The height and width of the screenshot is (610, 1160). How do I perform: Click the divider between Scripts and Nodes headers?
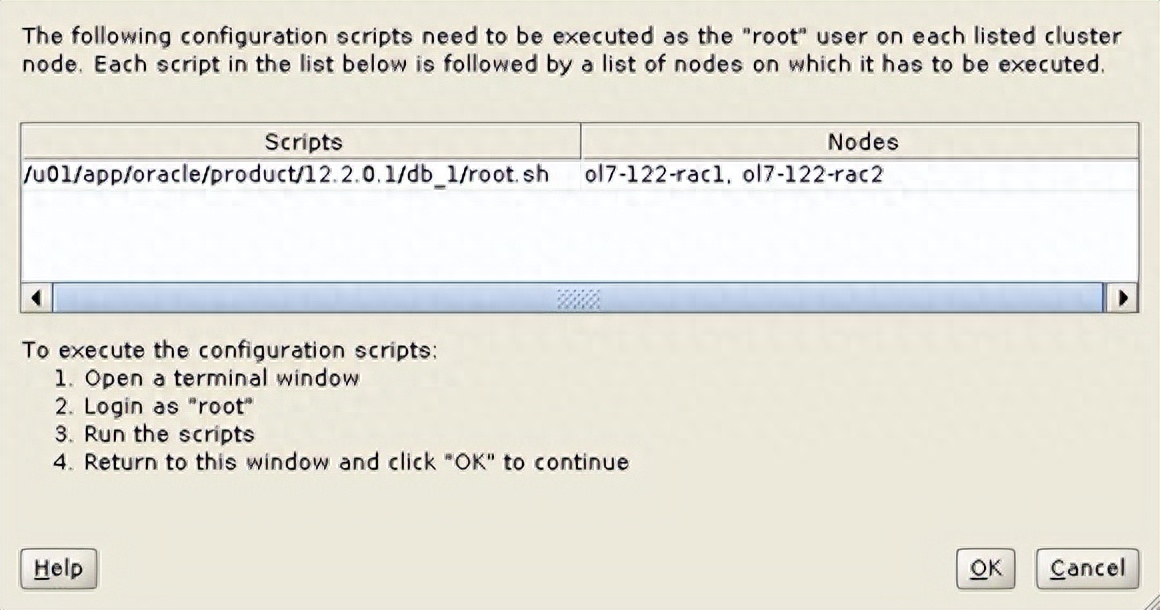(581, 142)
